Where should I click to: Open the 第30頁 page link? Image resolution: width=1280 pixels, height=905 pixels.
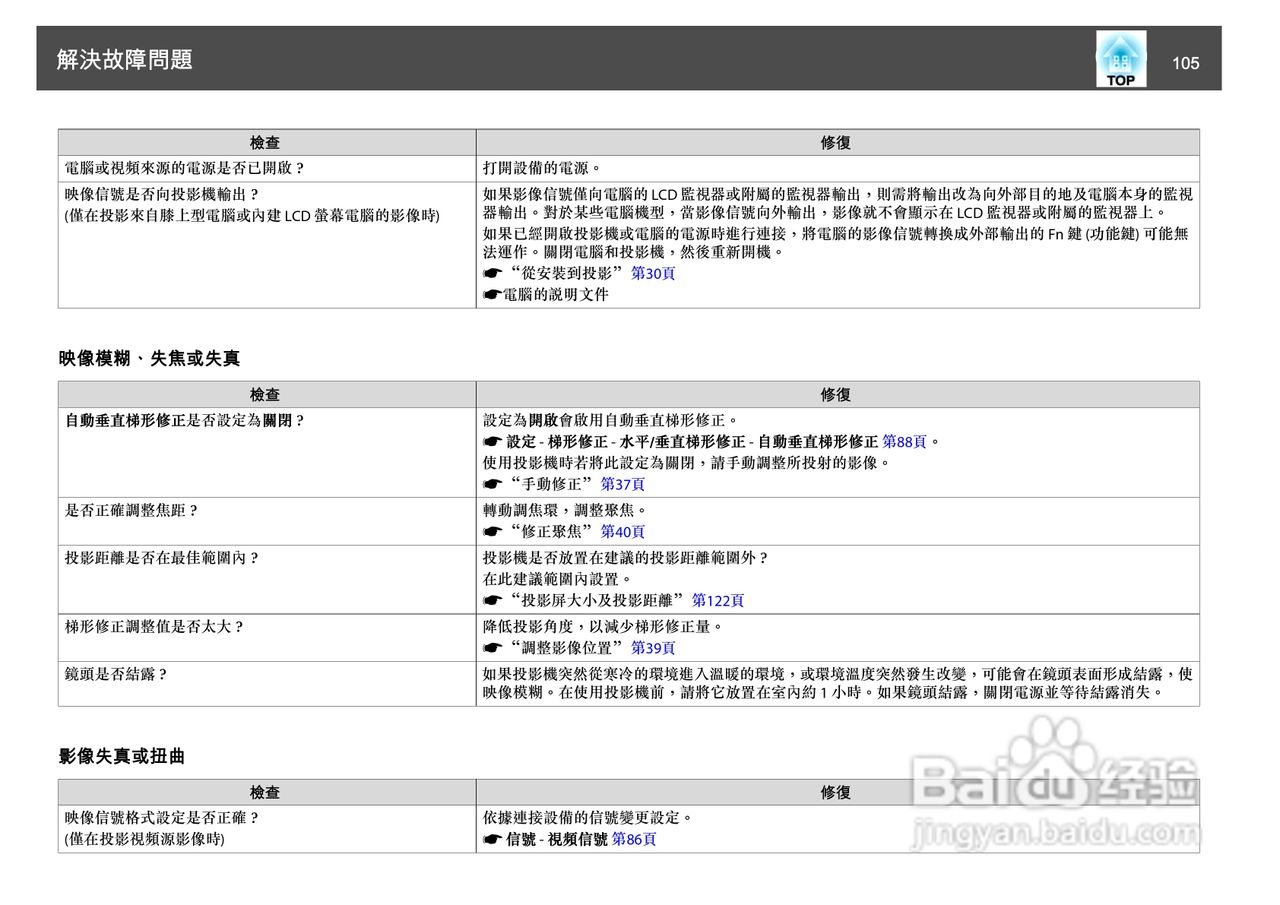[653, 273]
